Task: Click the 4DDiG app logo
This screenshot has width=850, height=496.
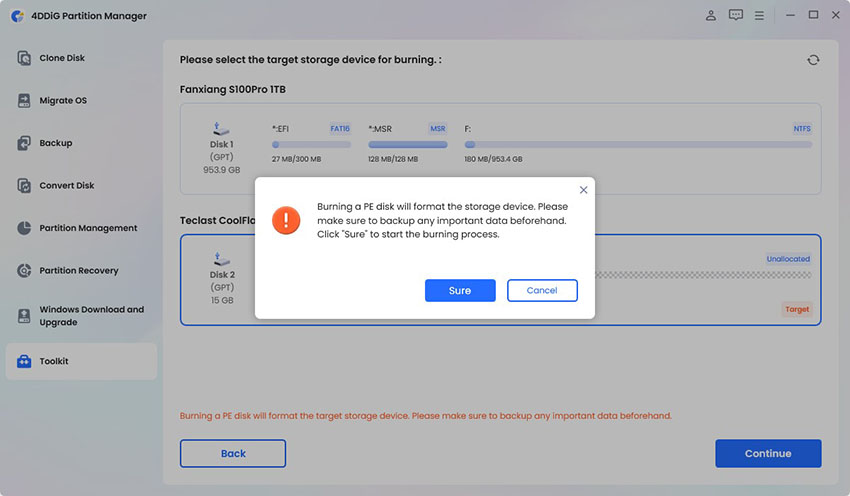Action: (17, 16)
